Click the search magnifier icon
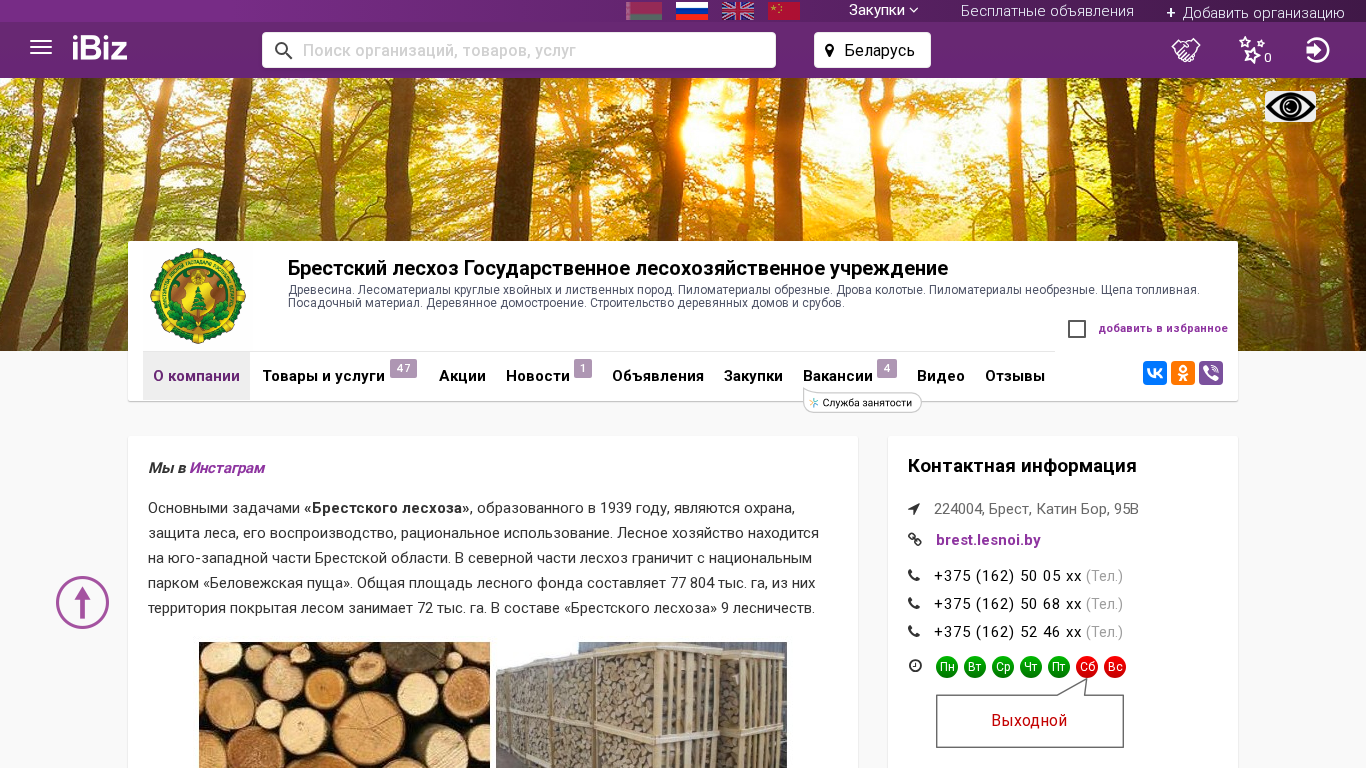 pos(283,50)
